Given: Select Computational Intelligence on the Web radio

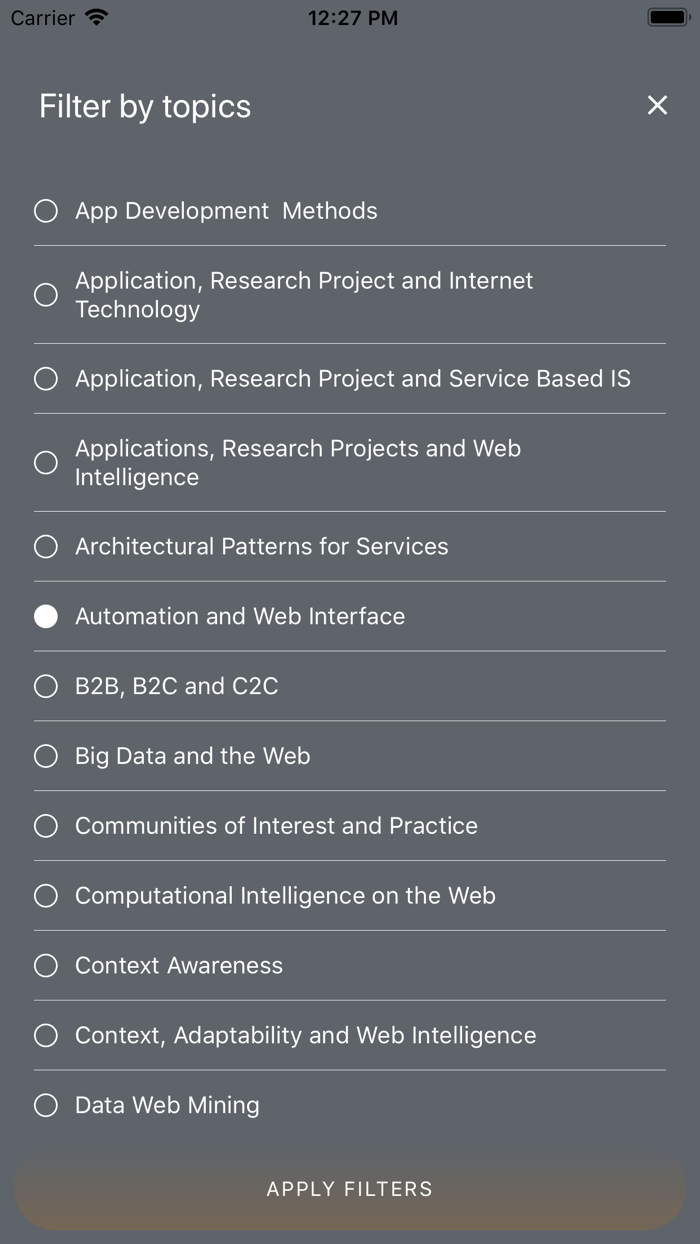Looking at the screenshot, I should (46, 897).
